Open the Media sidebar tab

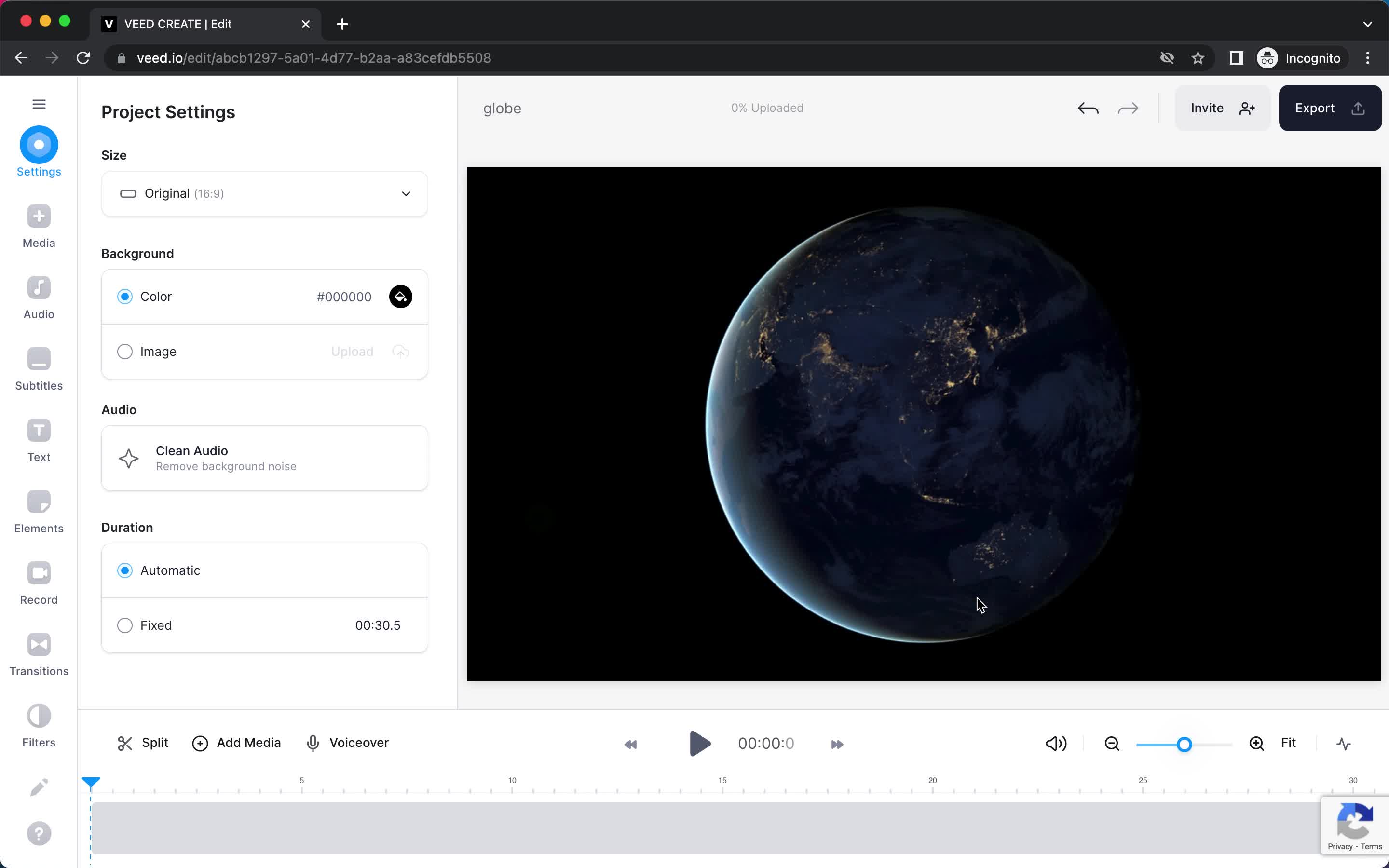pyautogui.click(x=39, y=227)
